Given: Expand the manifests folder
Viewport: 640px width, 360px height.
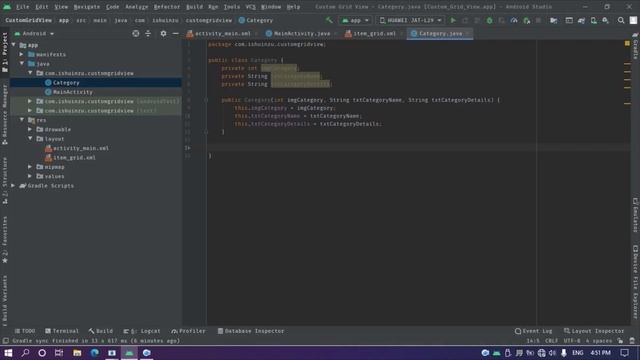Looking at the screenshot, I should click(22, 54).
